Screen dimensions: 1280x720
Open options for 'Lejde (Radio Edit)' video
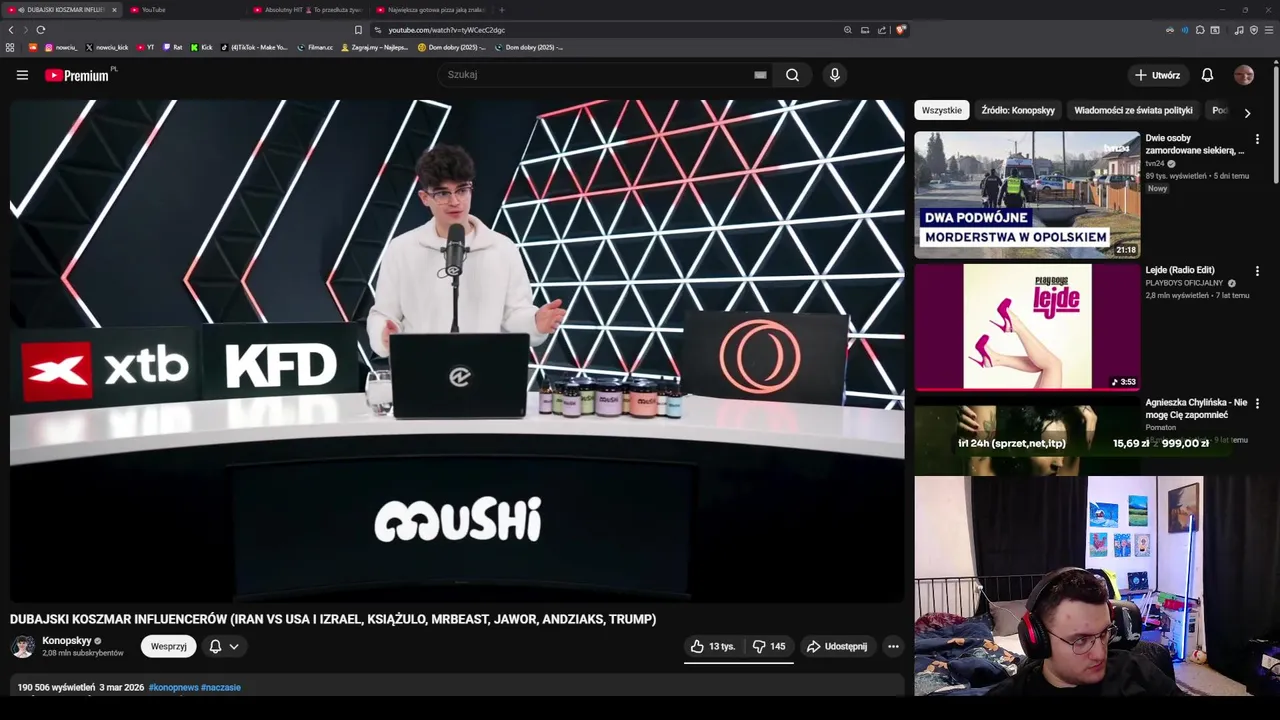click(x=1257, y=271)
